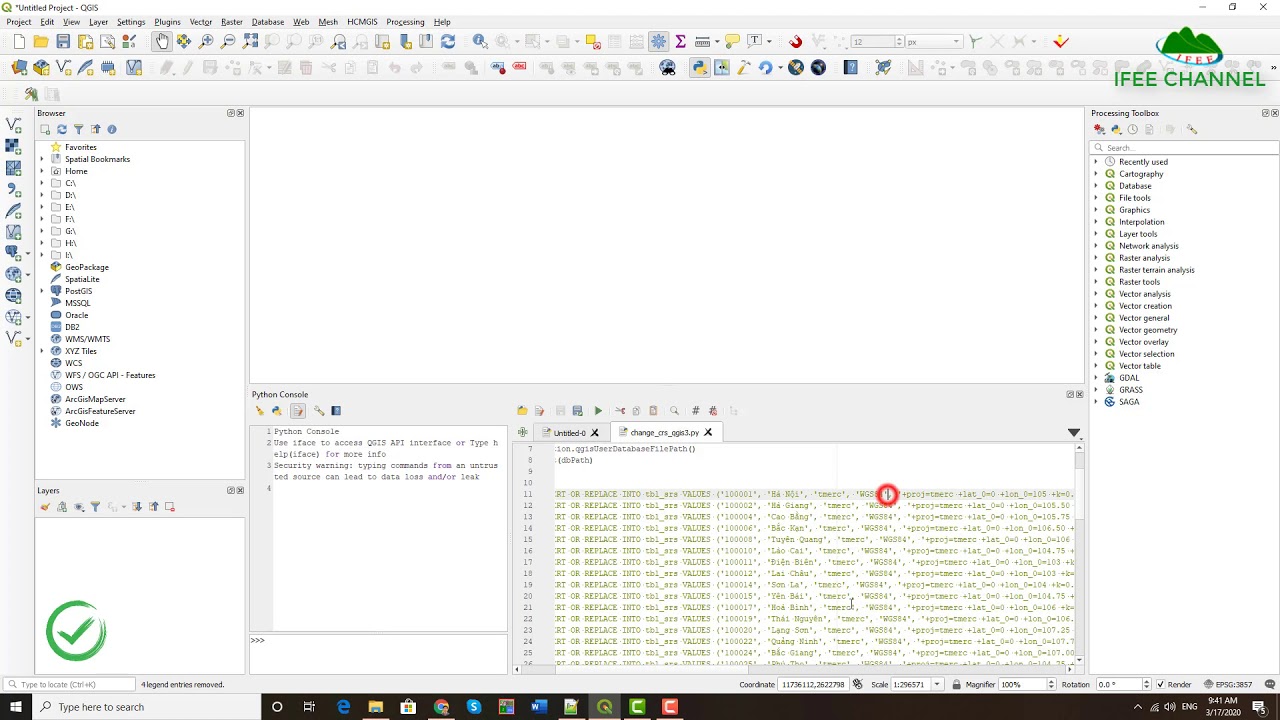Click Zoom Full extent icon
The width and height of the screenshot is (1280, 720).
(x=250, y=41)
